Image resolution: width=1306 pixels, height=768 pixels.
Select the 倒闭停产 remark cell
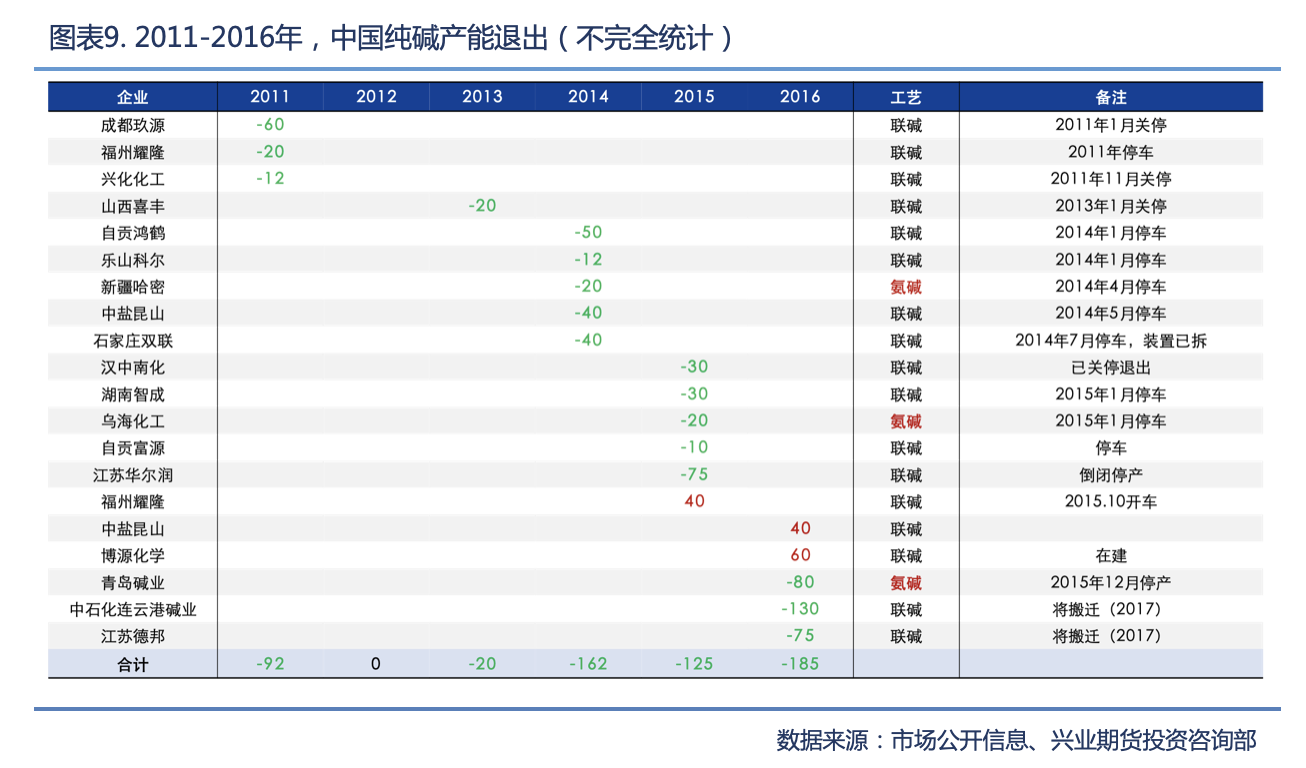point(1110,475)
